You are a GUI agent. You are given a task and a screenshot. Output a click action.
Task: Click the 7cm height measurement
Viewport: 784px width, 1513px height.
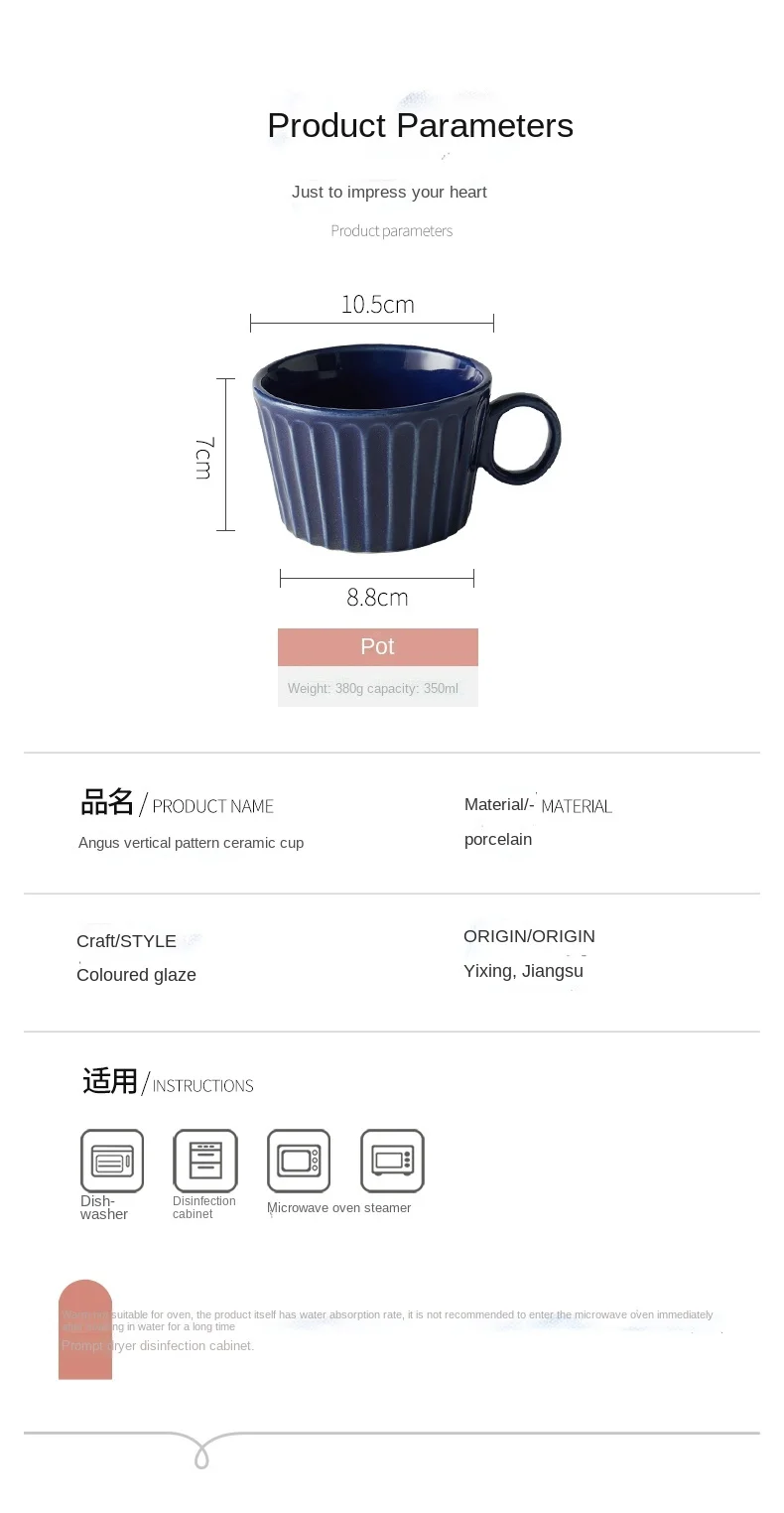coord(202,457)
